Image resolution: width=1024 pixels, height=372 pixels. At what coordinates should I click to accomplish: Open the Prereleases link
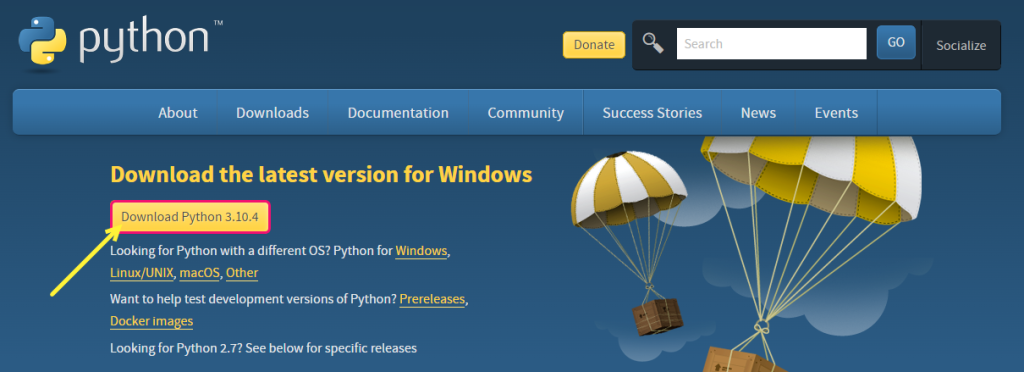[432, 299]
